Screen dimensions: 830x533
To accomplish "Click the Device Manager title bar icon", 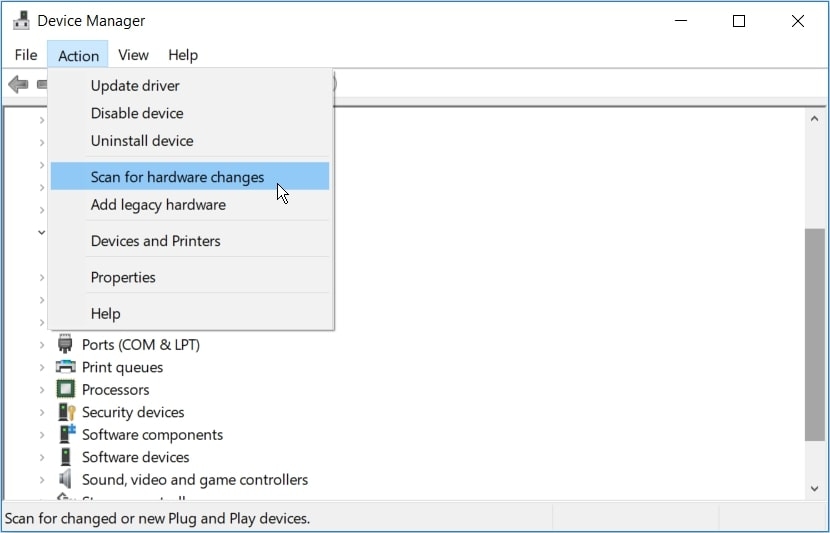I will click(x=21, y=21).
